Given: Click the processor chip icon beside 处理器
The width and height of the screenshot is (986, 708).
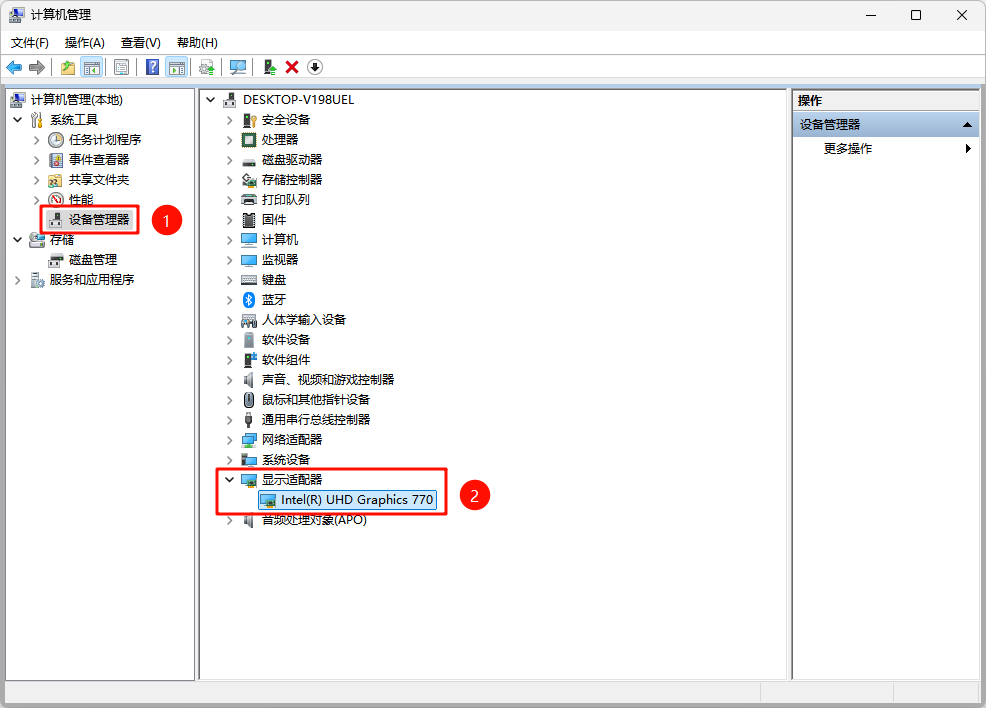Looking at the screenshot, I should (249, 140).
